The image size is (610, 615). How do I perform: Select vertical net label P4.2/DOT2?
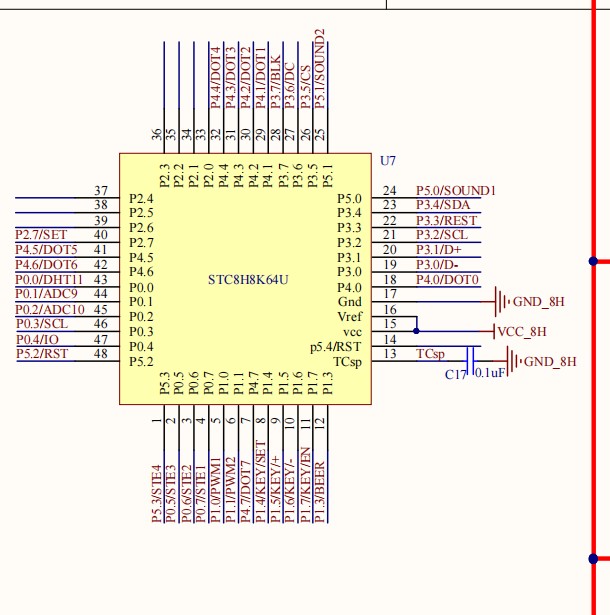[x=246, y=78]
